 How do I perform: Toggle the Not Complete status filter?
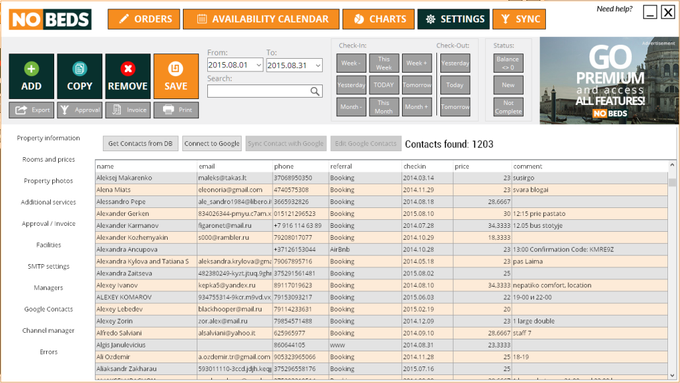(508, 107)
